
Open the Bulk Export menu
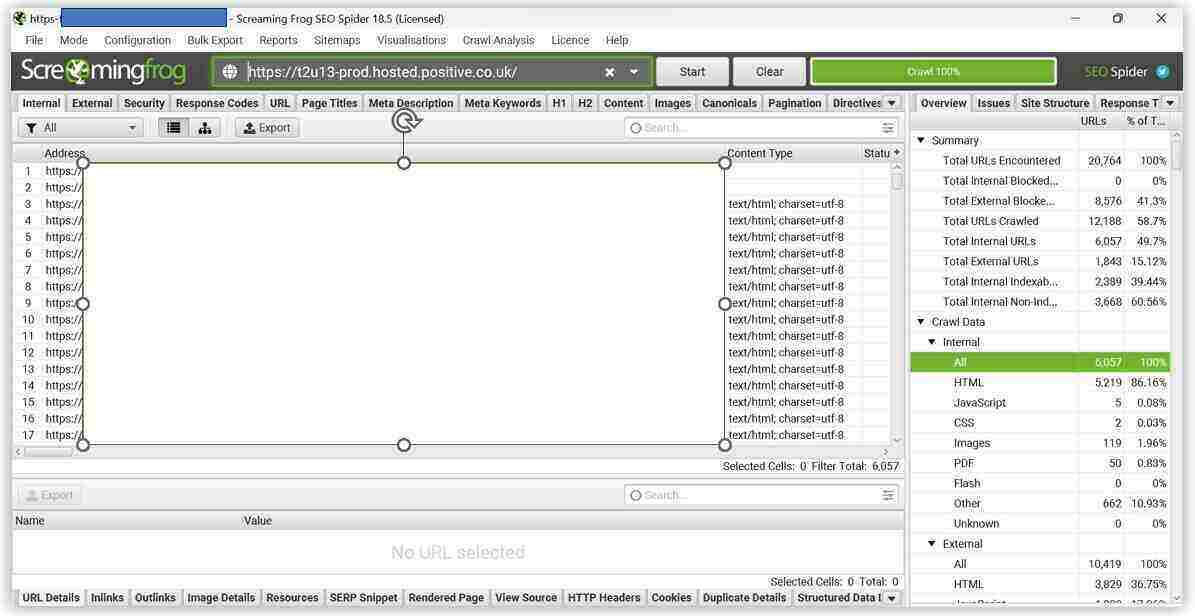(215, 40)
